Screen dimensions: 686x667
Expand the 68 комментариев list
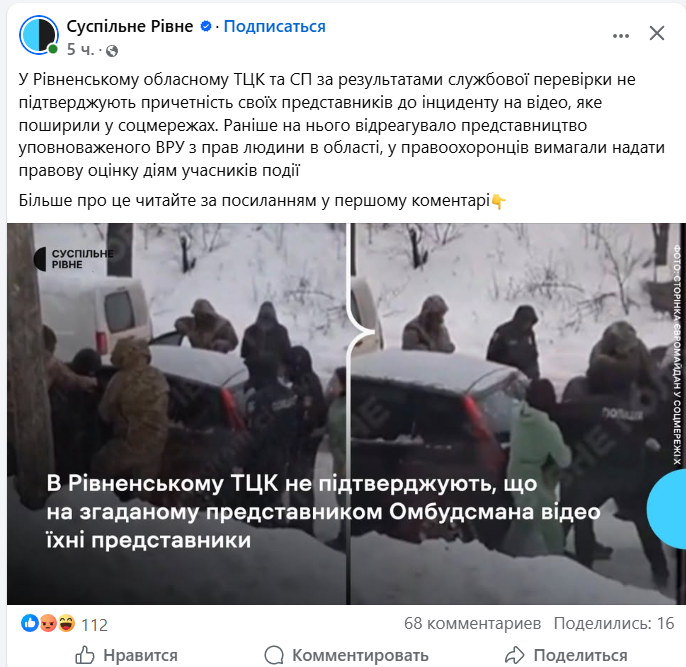(472, 623)
